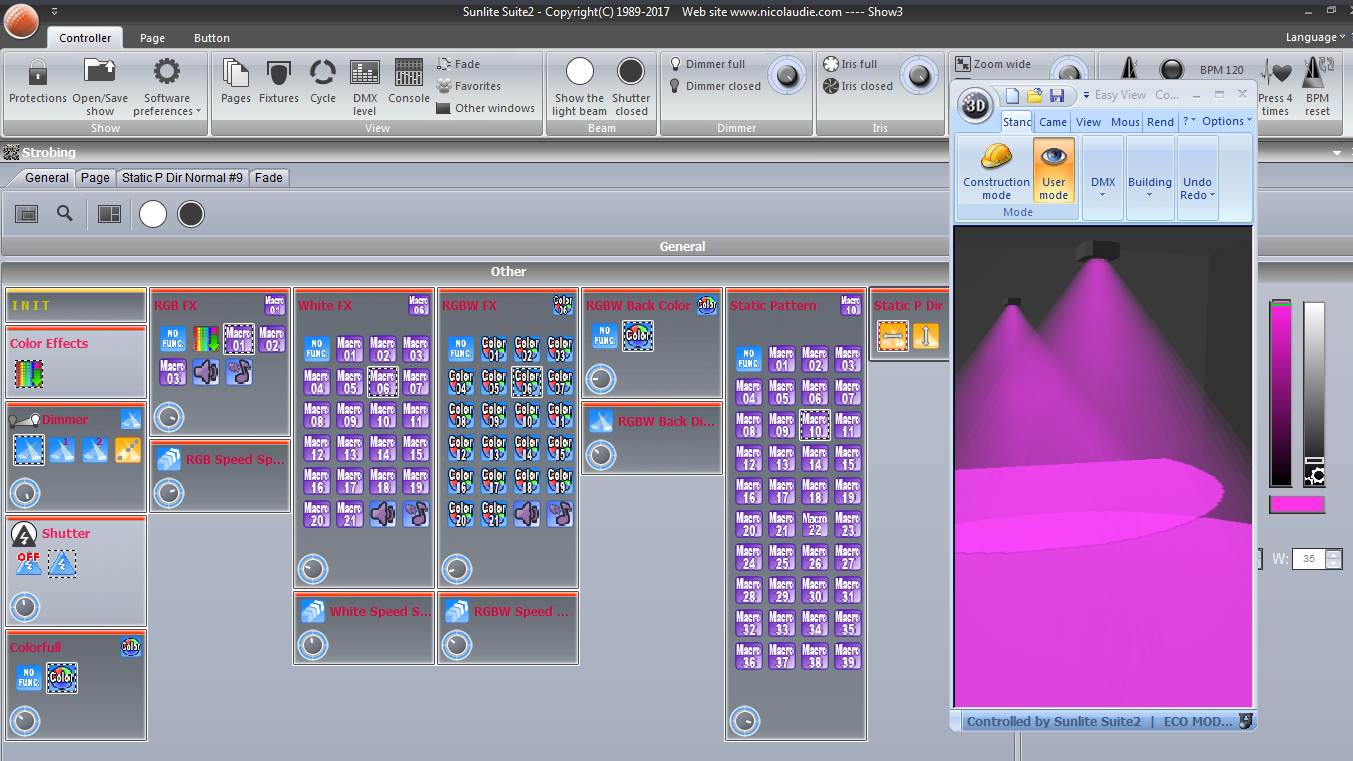Toggle the shutter OFF button in Shutter panel

point(28,564)
